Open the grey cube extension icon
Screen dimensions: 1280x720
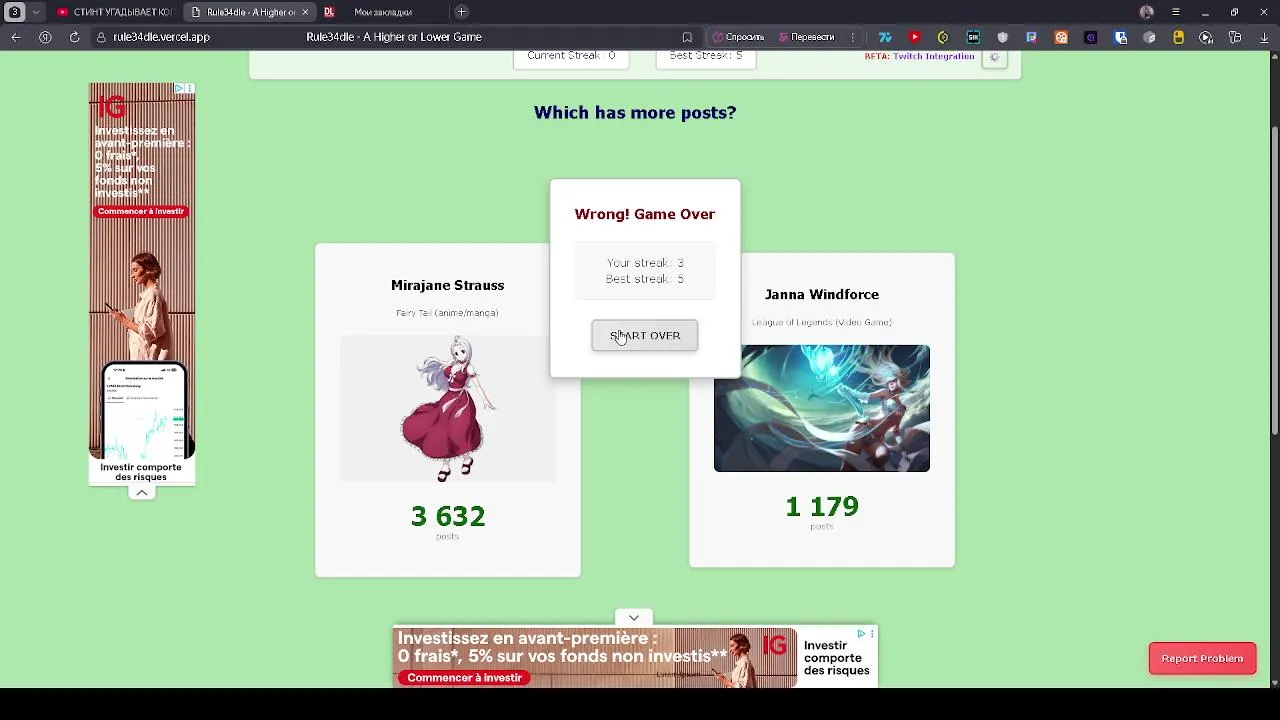1150,37
